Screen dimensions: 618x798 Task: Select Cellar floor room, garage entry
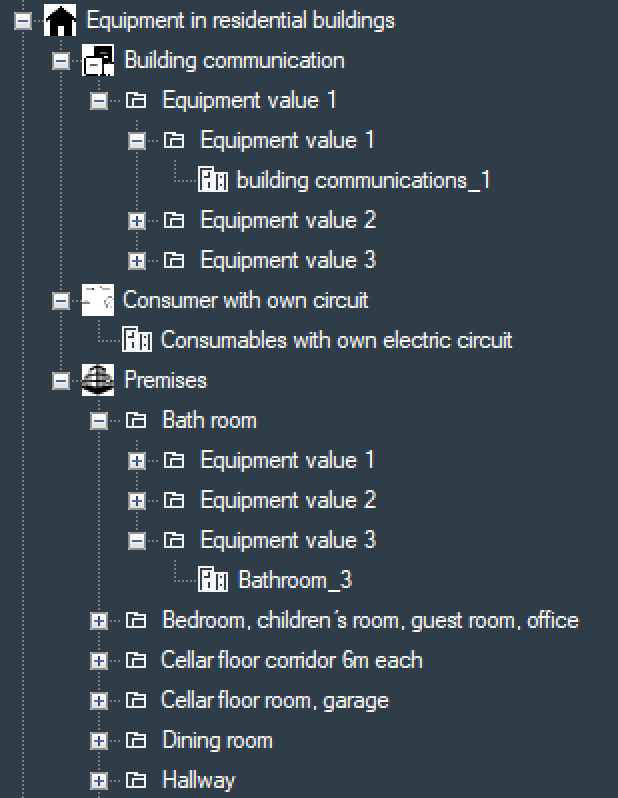275,700
